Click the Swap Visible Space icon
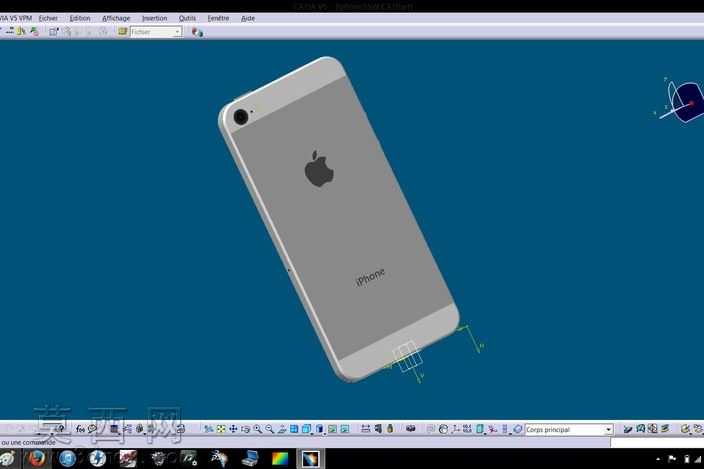The width and height of the screenshot is (704, 469). click(344, 429)
